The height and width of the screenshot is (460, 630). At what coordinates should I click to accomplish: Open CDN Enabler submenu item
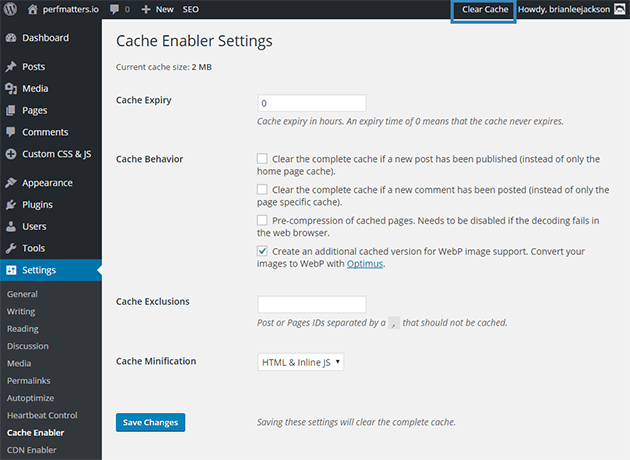31,450
